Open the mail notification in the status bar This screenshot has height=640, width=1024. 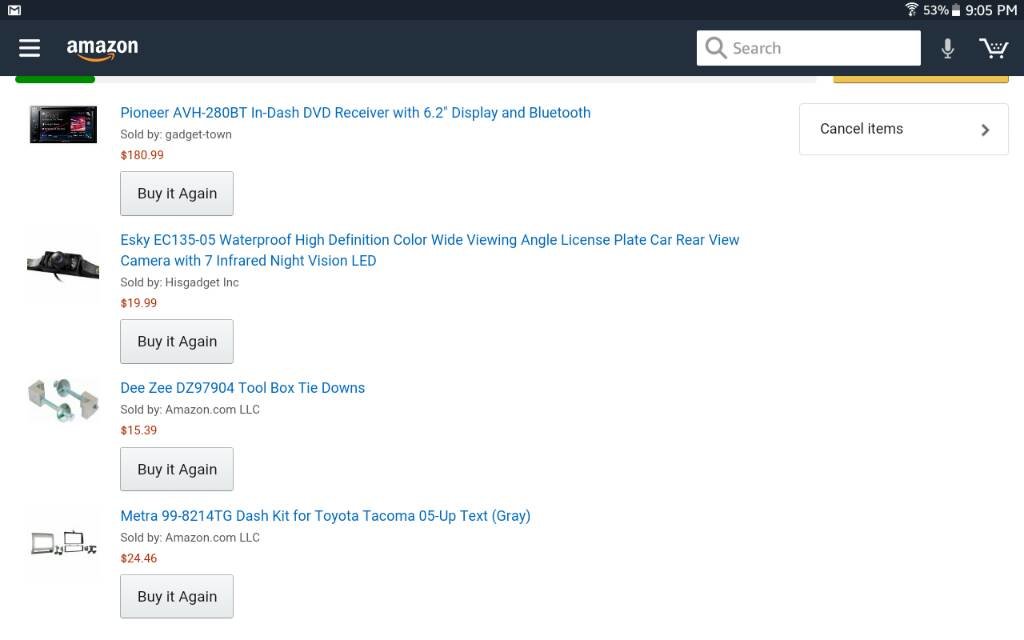click(14, 10)
